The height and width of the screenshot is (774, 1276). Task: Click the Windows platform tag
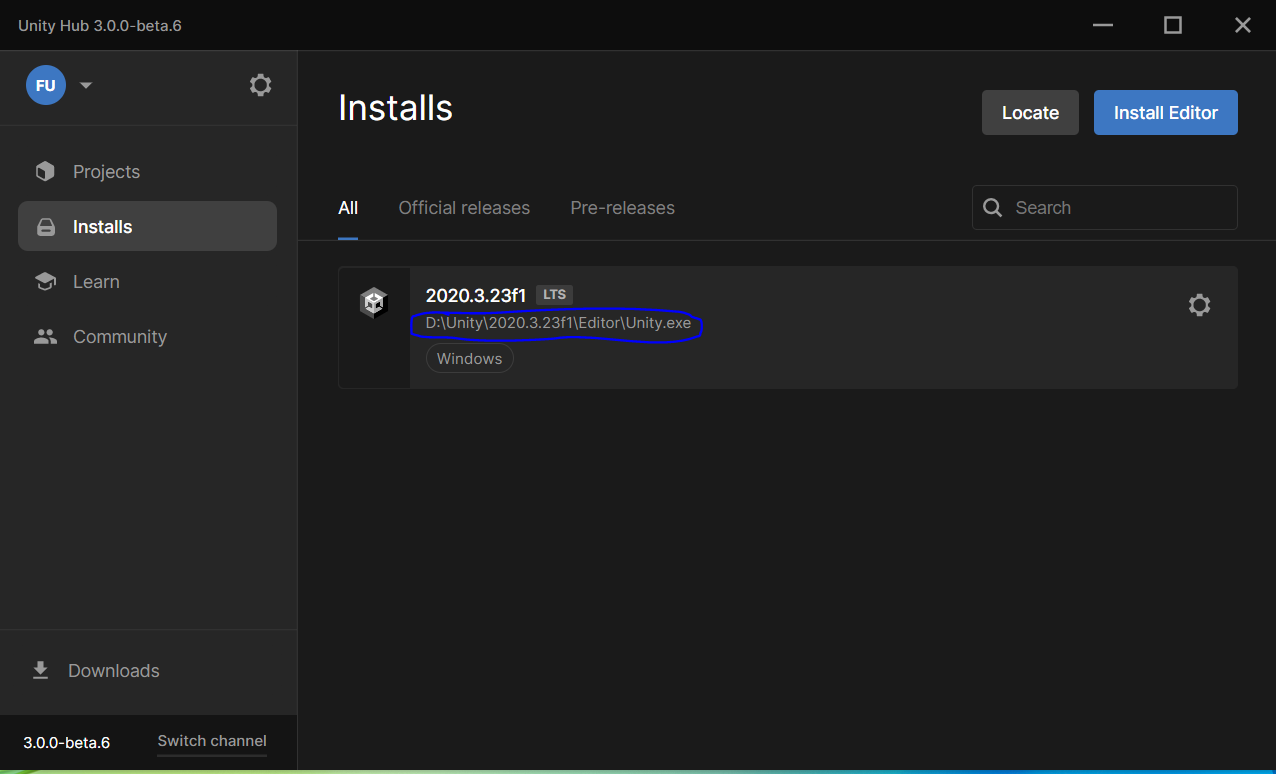click(x=470, y=359)
